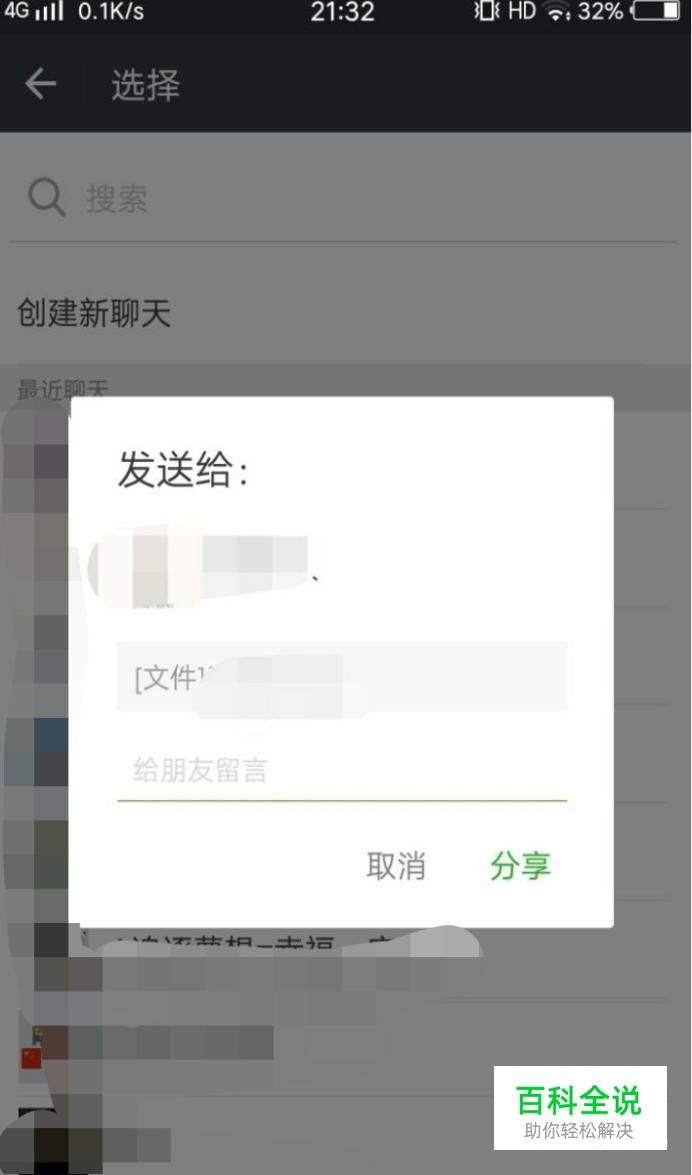The height and width of the screenshot is (1175, 692).
Task: Tap the 最近聊天 section header
Action: click(63, 390)
